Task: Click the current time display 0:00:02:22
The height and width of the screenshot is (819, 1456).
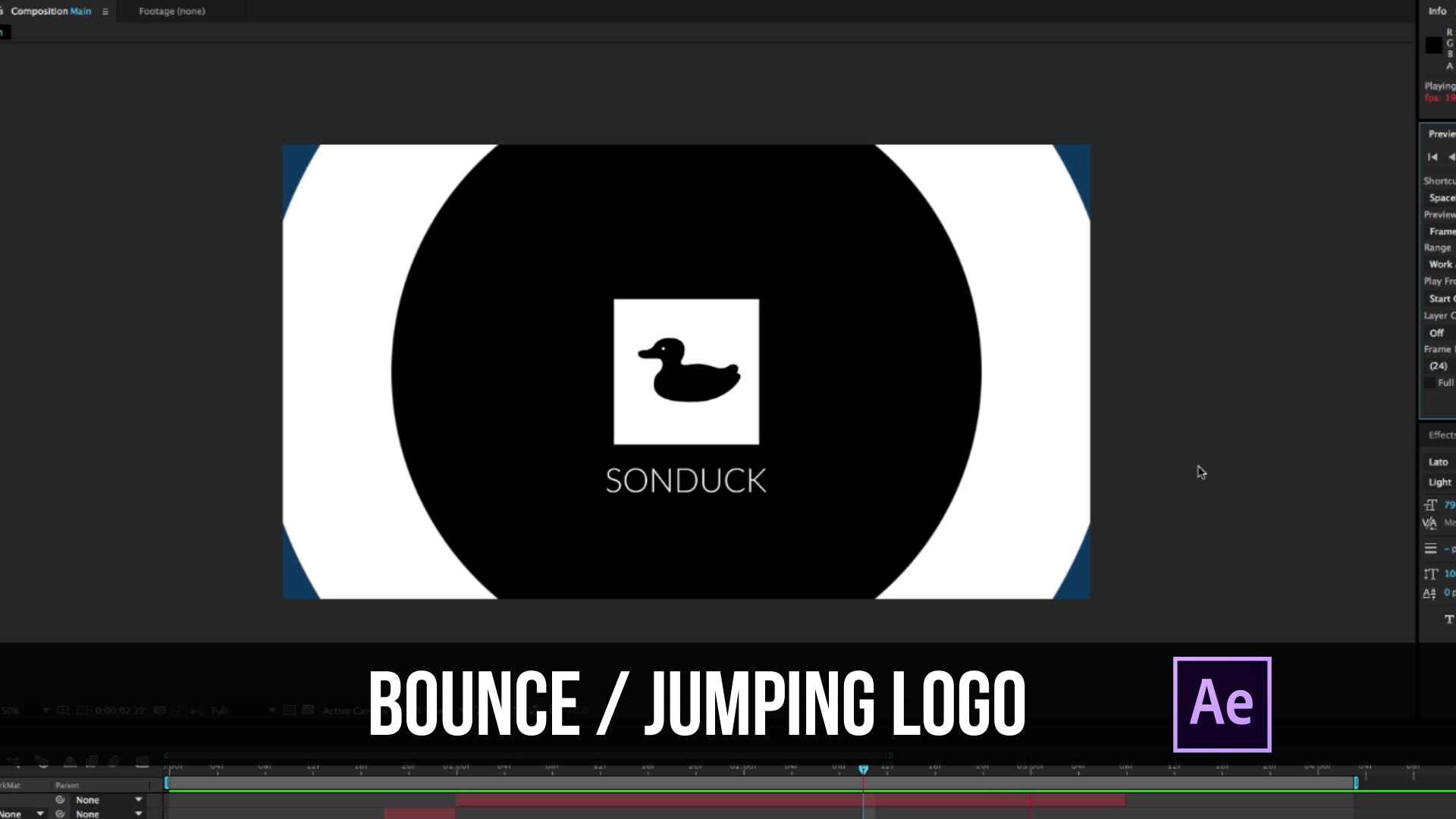Action: coord(120,711)
